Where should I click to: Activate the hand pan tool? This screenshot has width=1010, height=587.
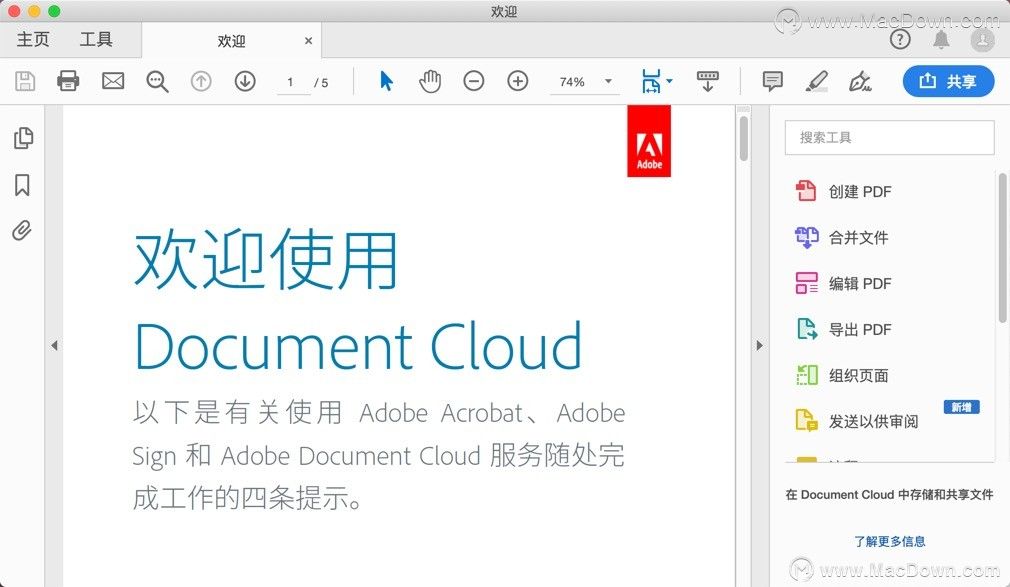pos(430,81)
